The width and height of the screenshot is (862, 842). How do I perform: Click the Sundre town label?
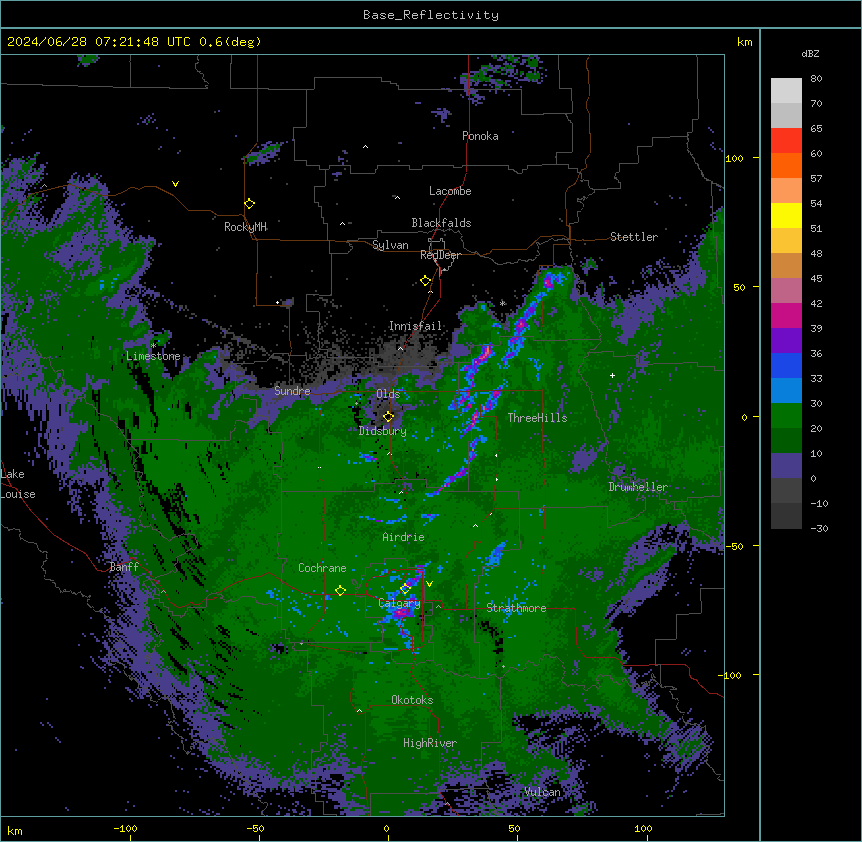[x=292, y=391]
